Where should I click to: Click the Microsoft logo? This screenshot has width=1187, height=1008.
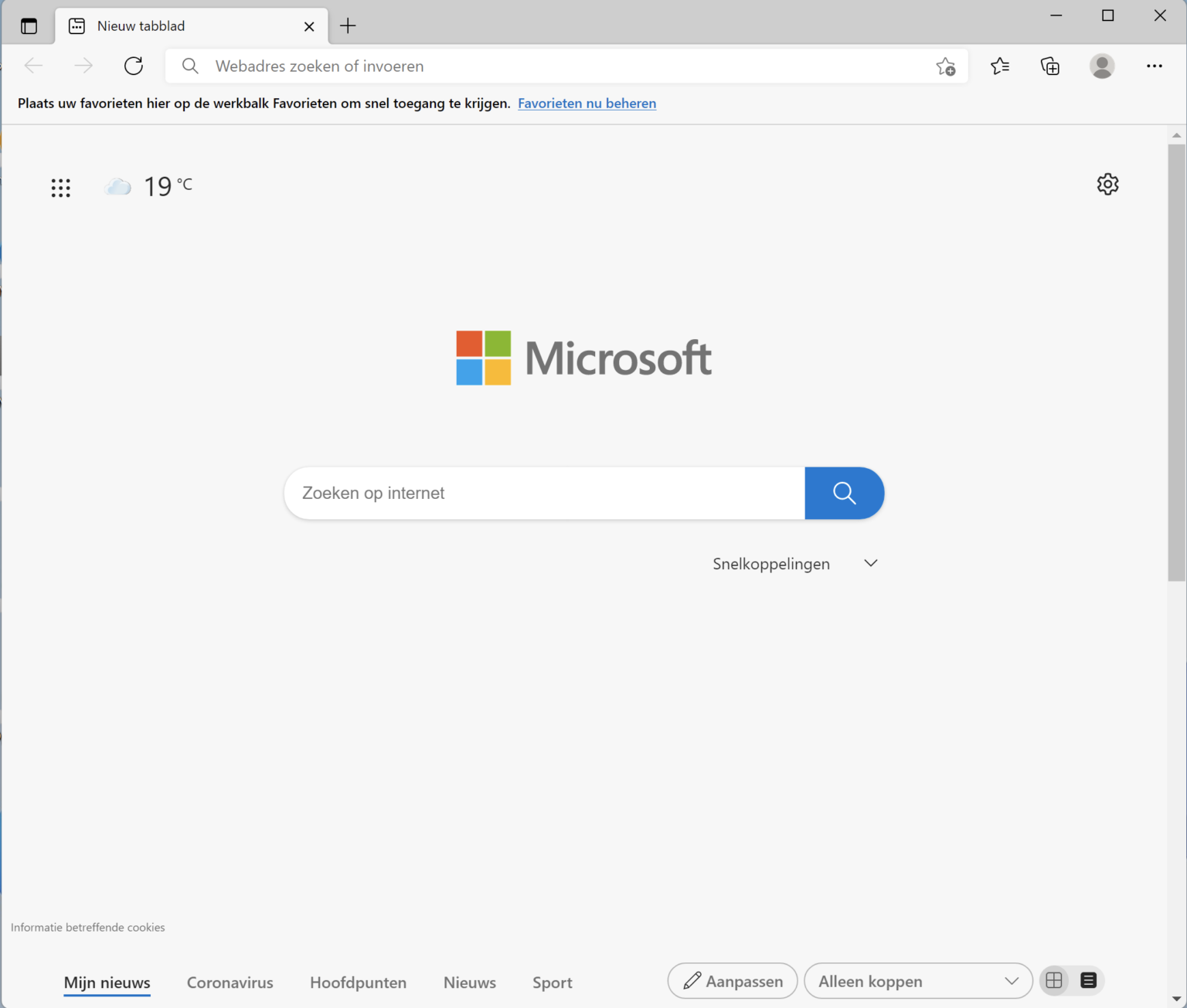point(584,358)
